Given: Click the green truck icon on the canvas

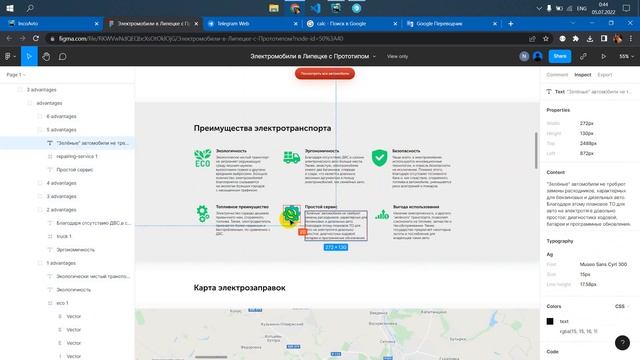Looking at the screenshot, I should coord(291,157).
